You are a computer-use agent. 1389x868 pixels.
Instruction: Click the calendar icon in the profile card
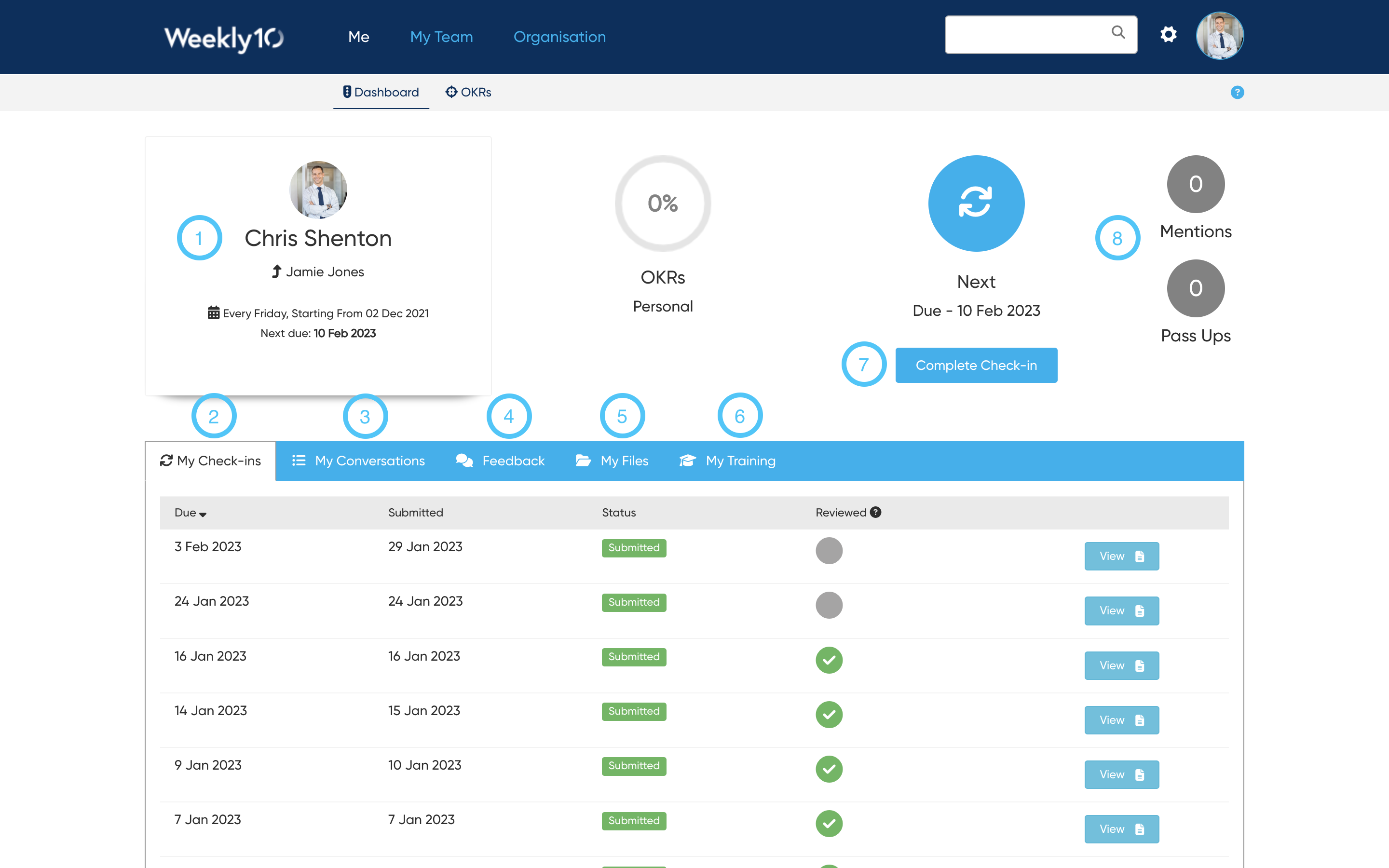[x=213, y=312]
